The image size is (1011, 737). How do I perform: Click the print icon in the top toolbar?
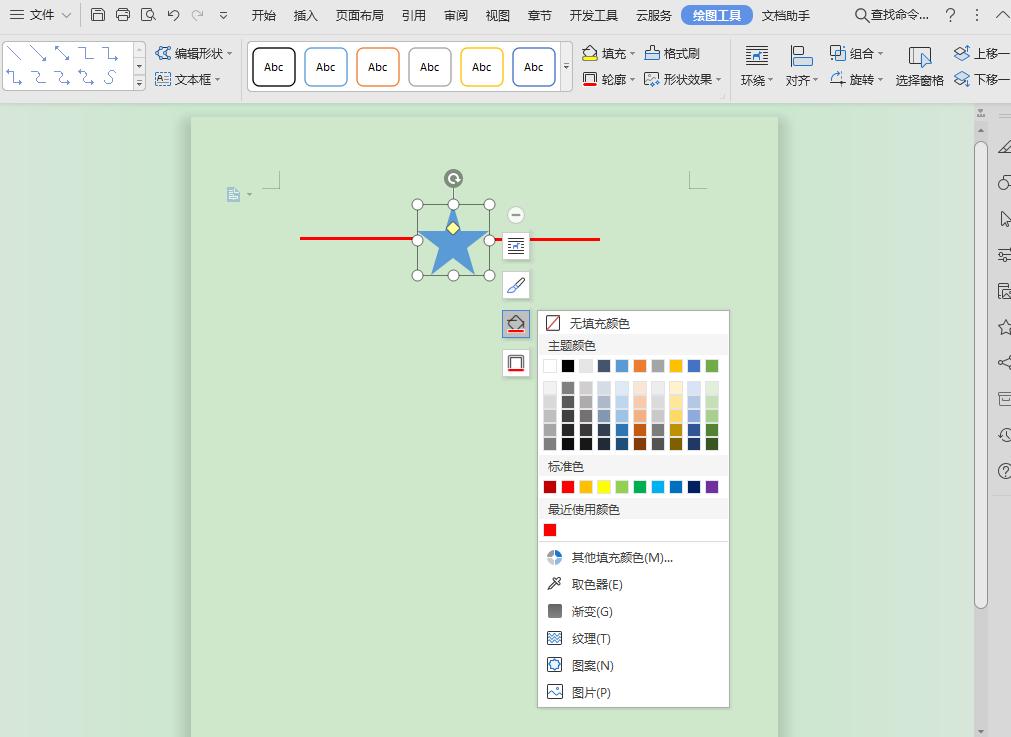[x=123, y=15]
